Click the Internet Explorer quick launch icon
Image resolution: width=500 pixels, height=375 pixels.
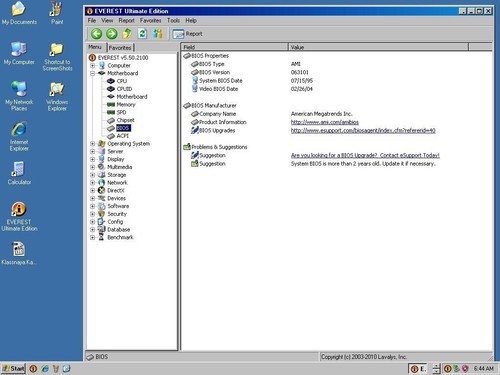click(44, 368)
